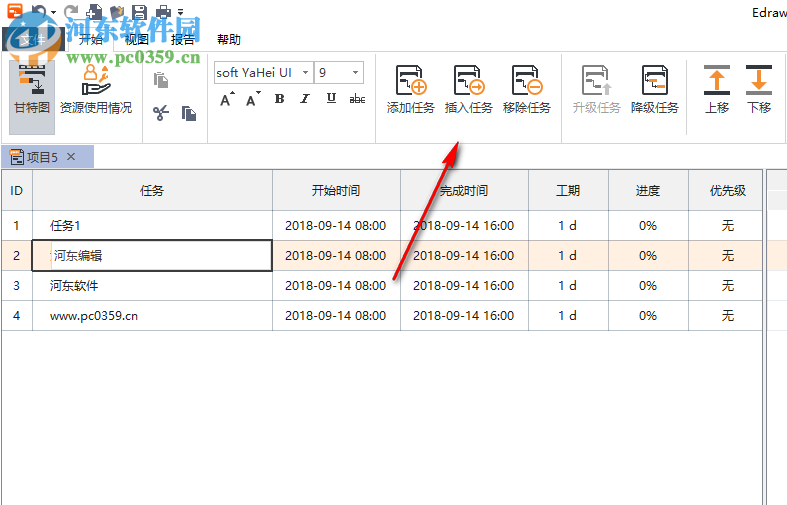The image size is (787, 505).
Task: Switch to the 开始 ribbon tab
Action: pos(91,39)
